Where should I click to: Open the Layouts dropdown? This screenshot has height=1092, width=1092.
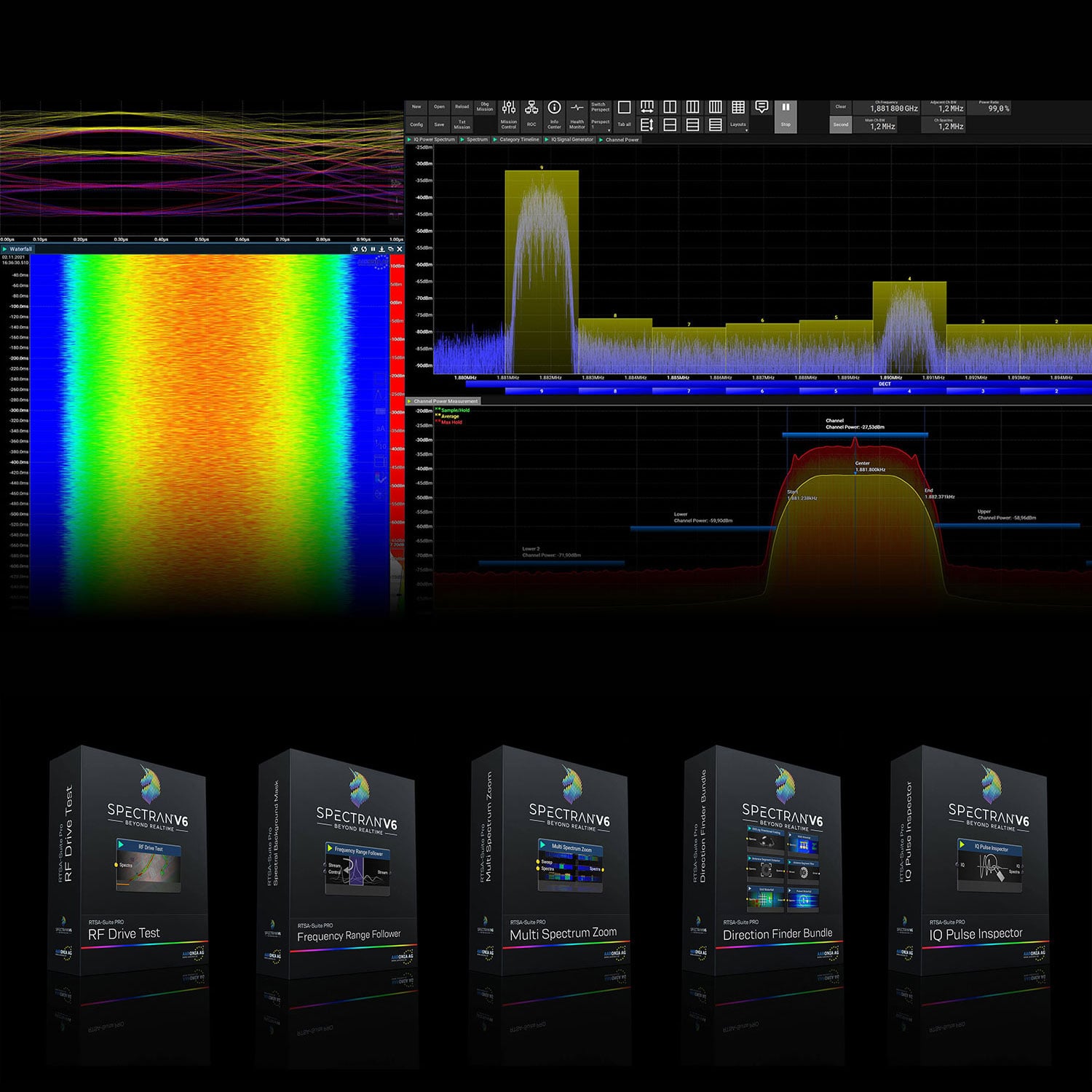(x=738, y=124)
